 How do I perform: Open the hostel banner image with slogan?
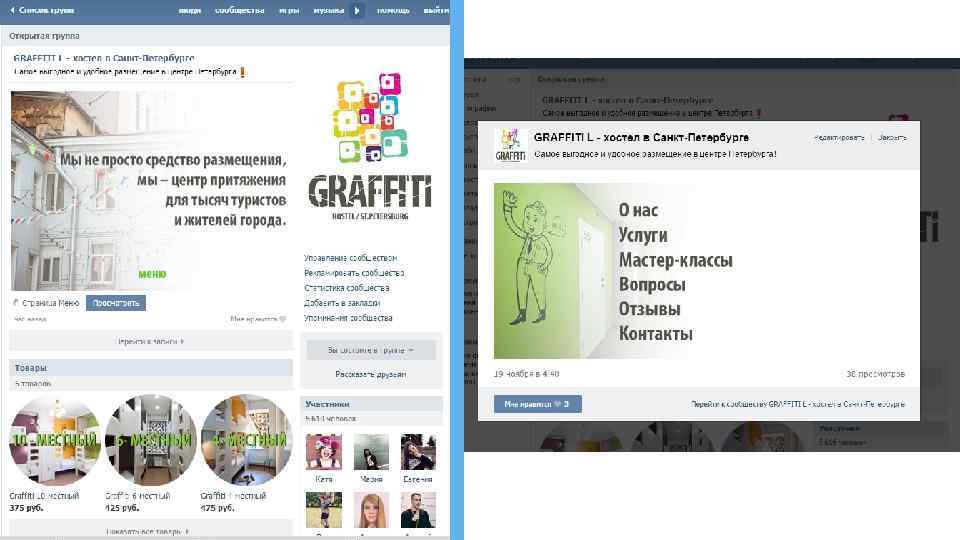click(151, 190)
